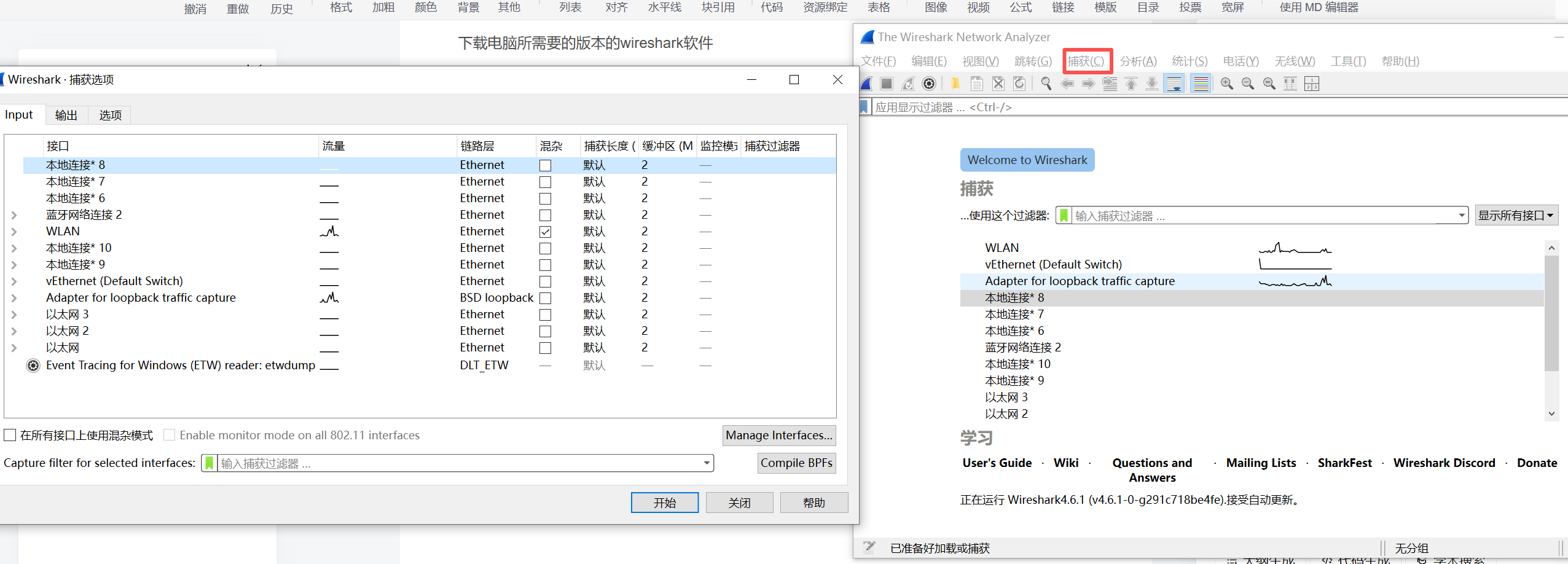Viewport: 1568px width, 564px height.
Task: Open the 捕获(C) menu
Action: click(x=1086, y=61)
